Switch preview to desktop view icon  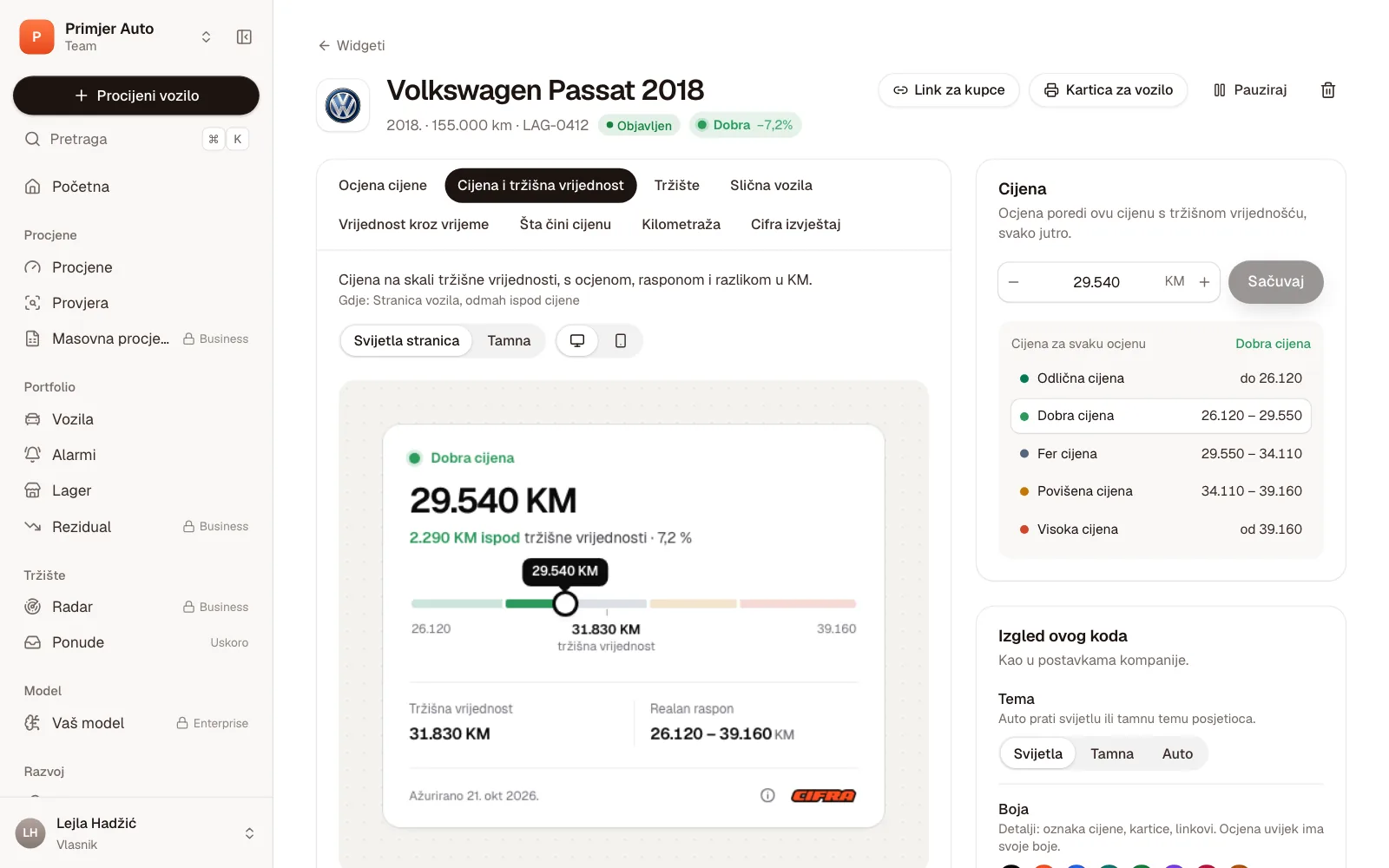click(x=577, y=341)
